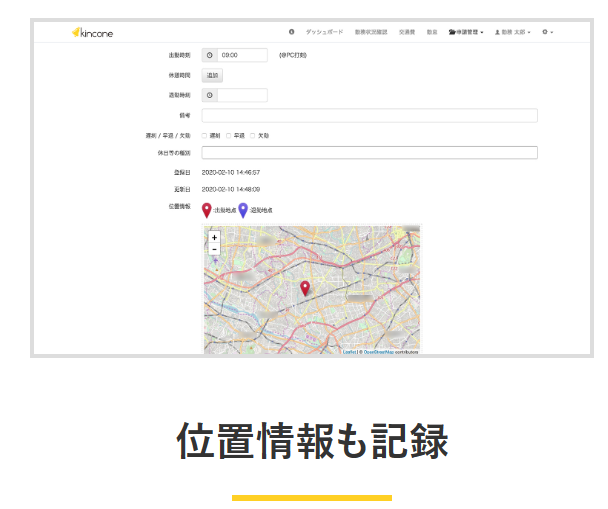
Task: Expand the 申請管理 dropdown menu
Action: pyautogui.click(x=466, y=32)
